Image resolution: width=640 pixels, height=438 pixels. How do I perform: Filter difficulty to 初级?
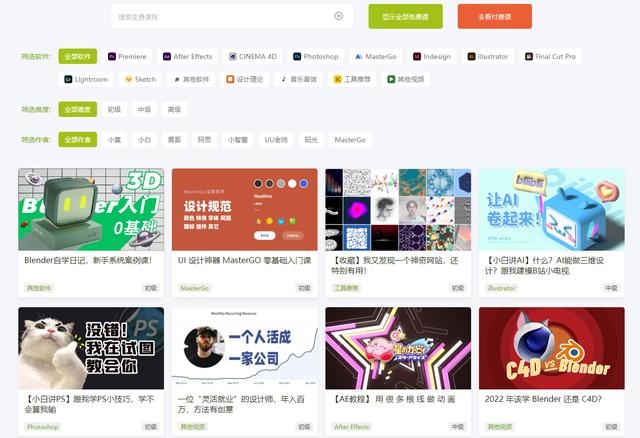[x=114, y=109]
